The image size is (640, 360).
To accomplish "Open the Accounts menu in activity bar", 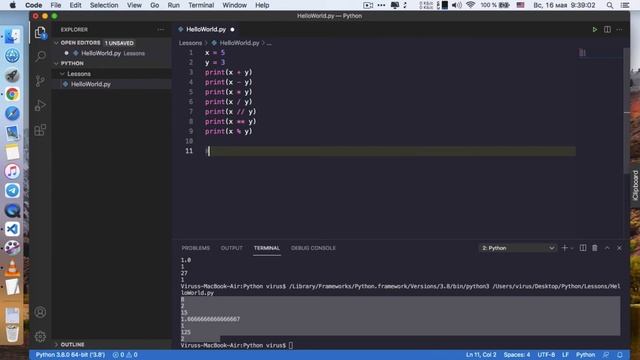I will 40,312.
